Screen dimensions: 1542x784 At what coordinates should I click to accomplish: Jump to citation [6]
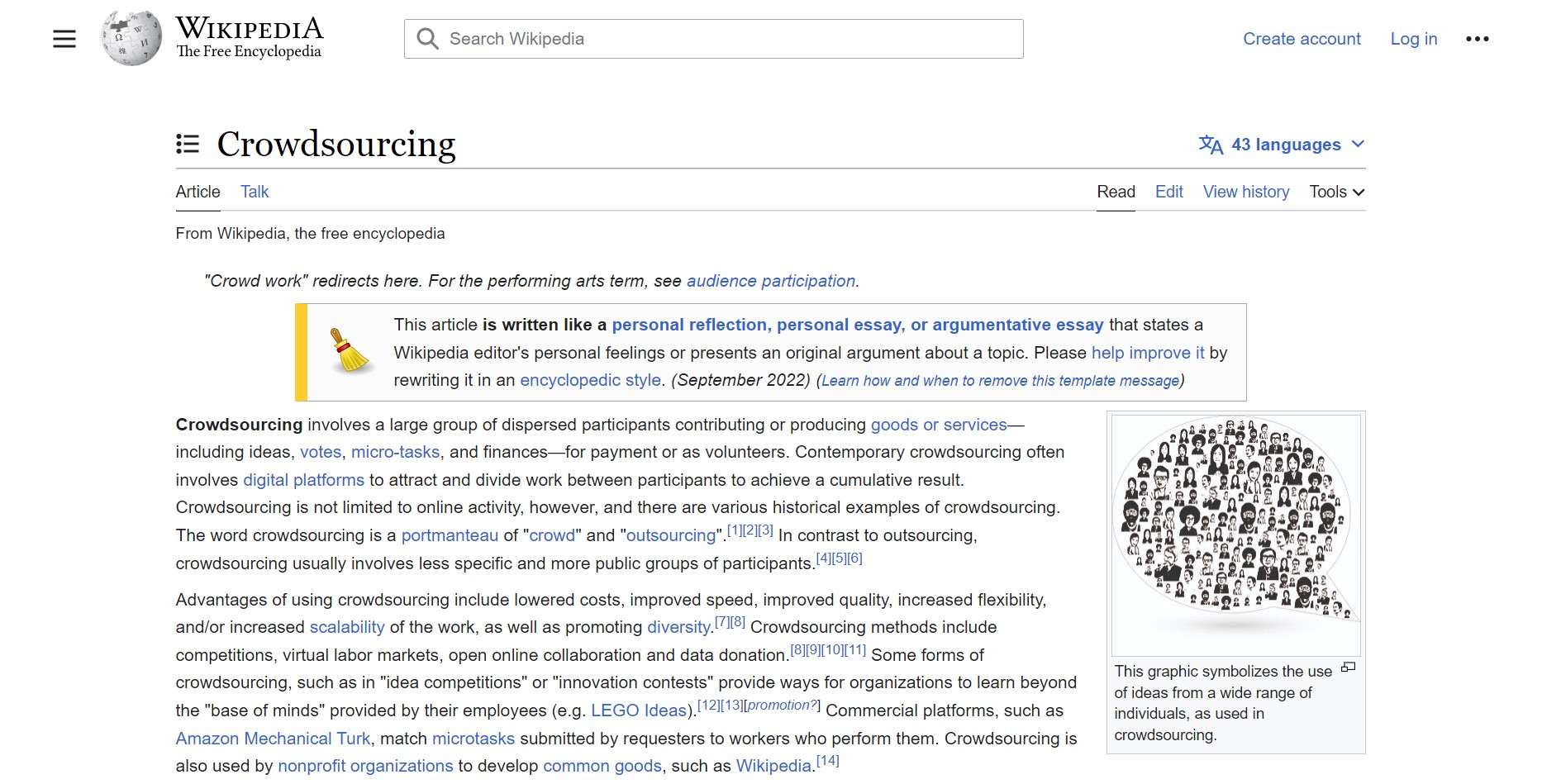[854, 558]
